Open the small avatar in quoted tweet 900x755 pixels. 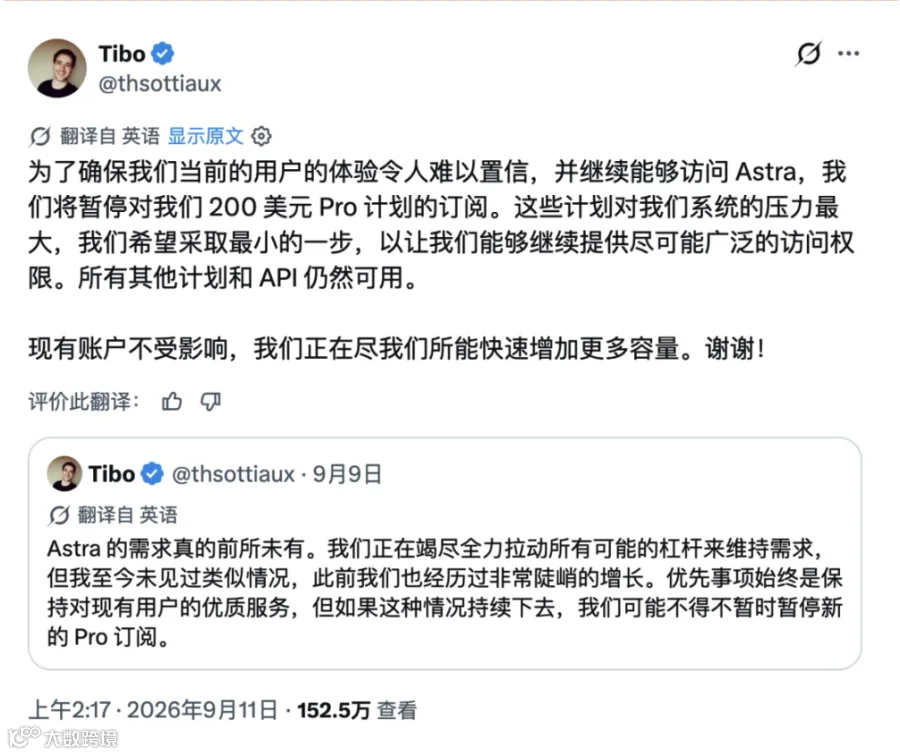[x=64, y=474]
